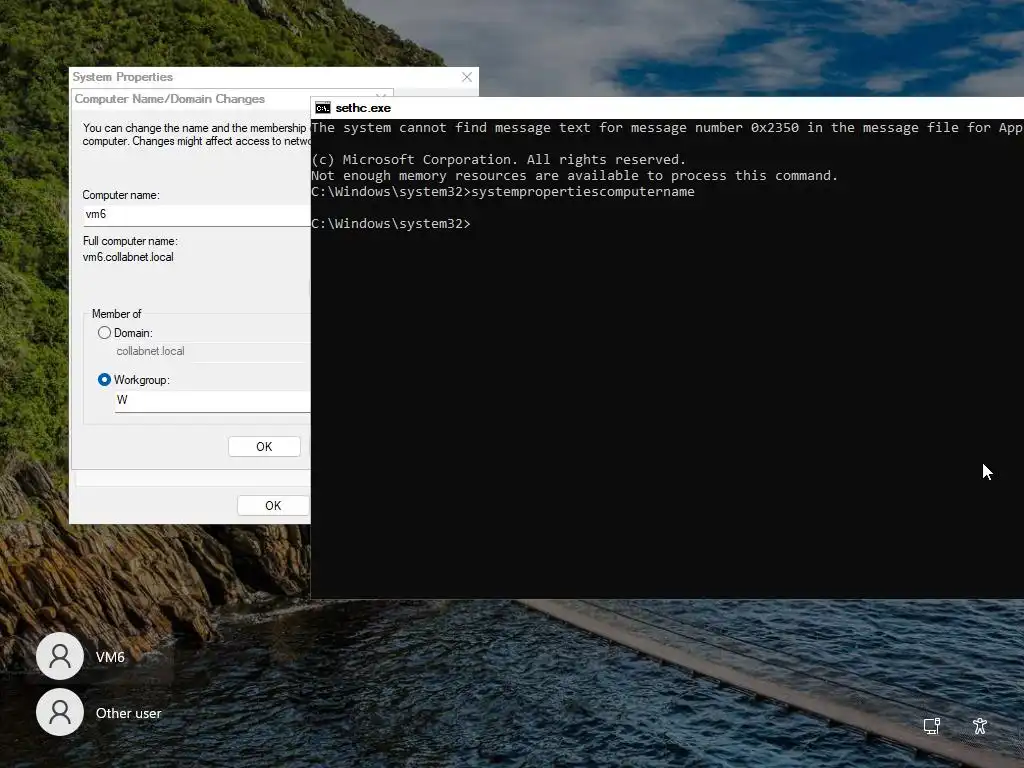Viewport: 1024px width, 768px height.
Task: Click the empty C:\Windows\system32> prompt line
Action: (391, 223)
